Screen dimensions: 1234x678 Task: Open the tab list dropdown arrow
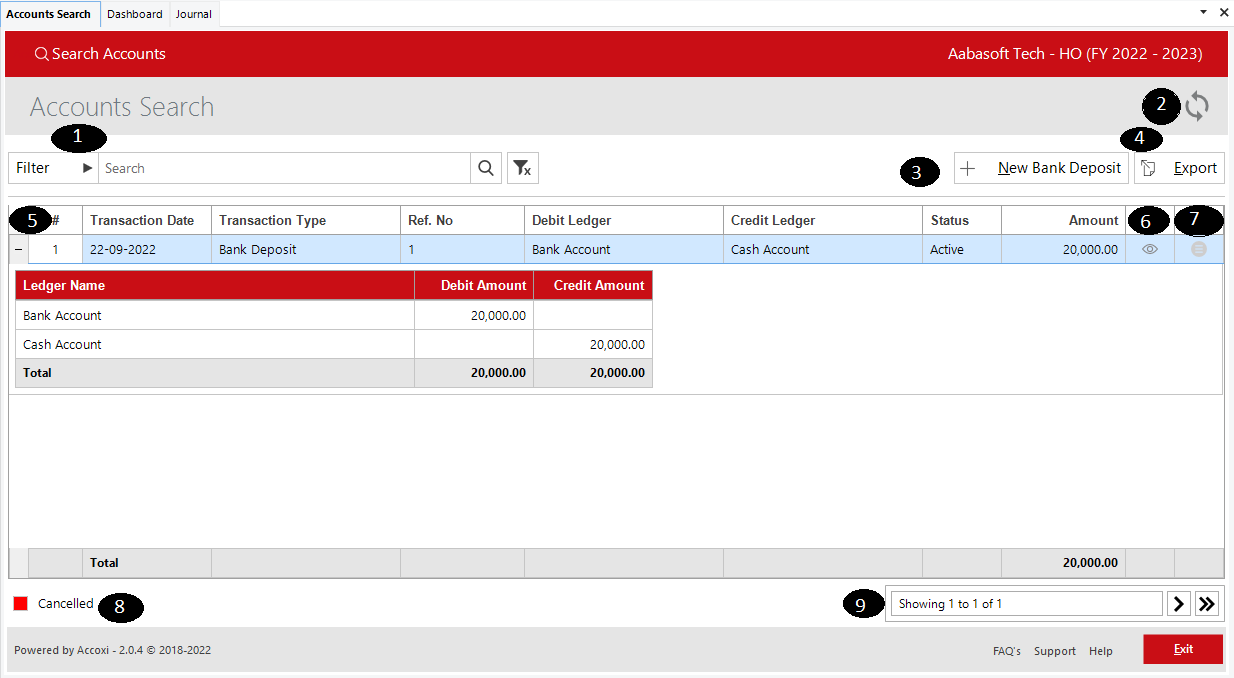(1203, 12)
